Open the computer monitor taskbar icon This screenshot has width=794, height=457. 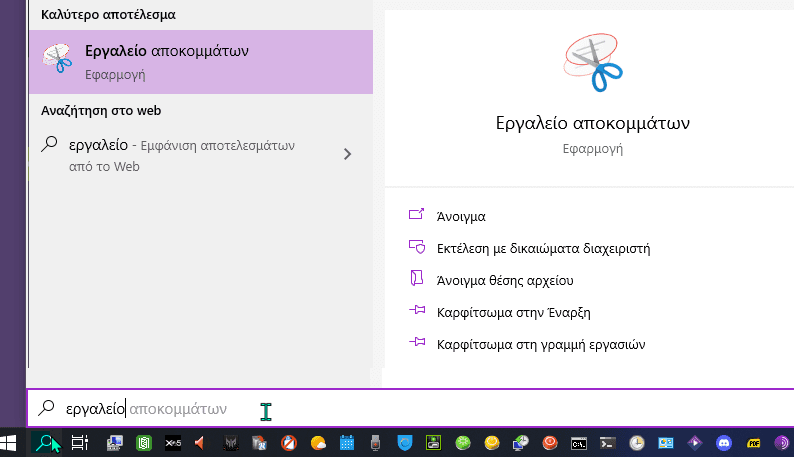tap(114, 443)
